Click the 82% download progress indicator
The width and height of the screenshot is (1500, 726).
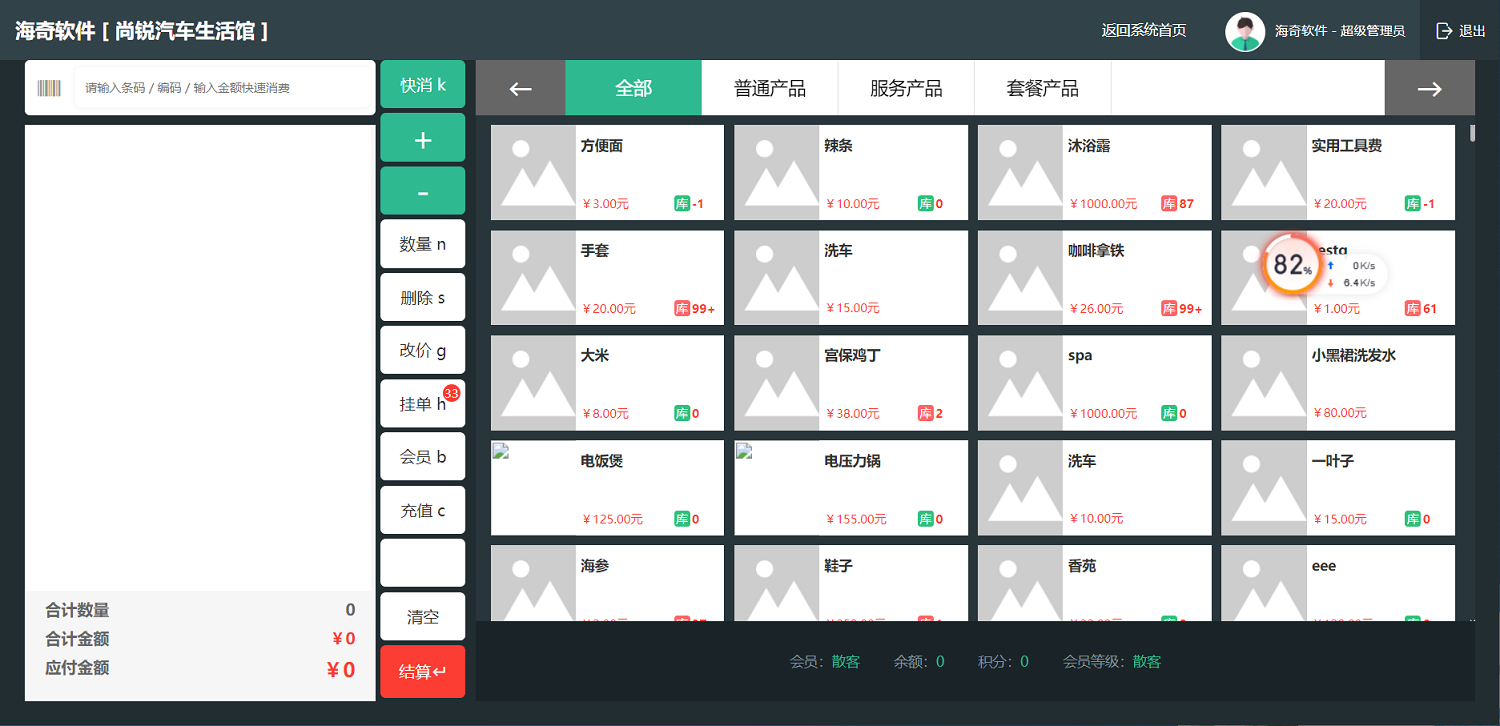pos(1290,266)
